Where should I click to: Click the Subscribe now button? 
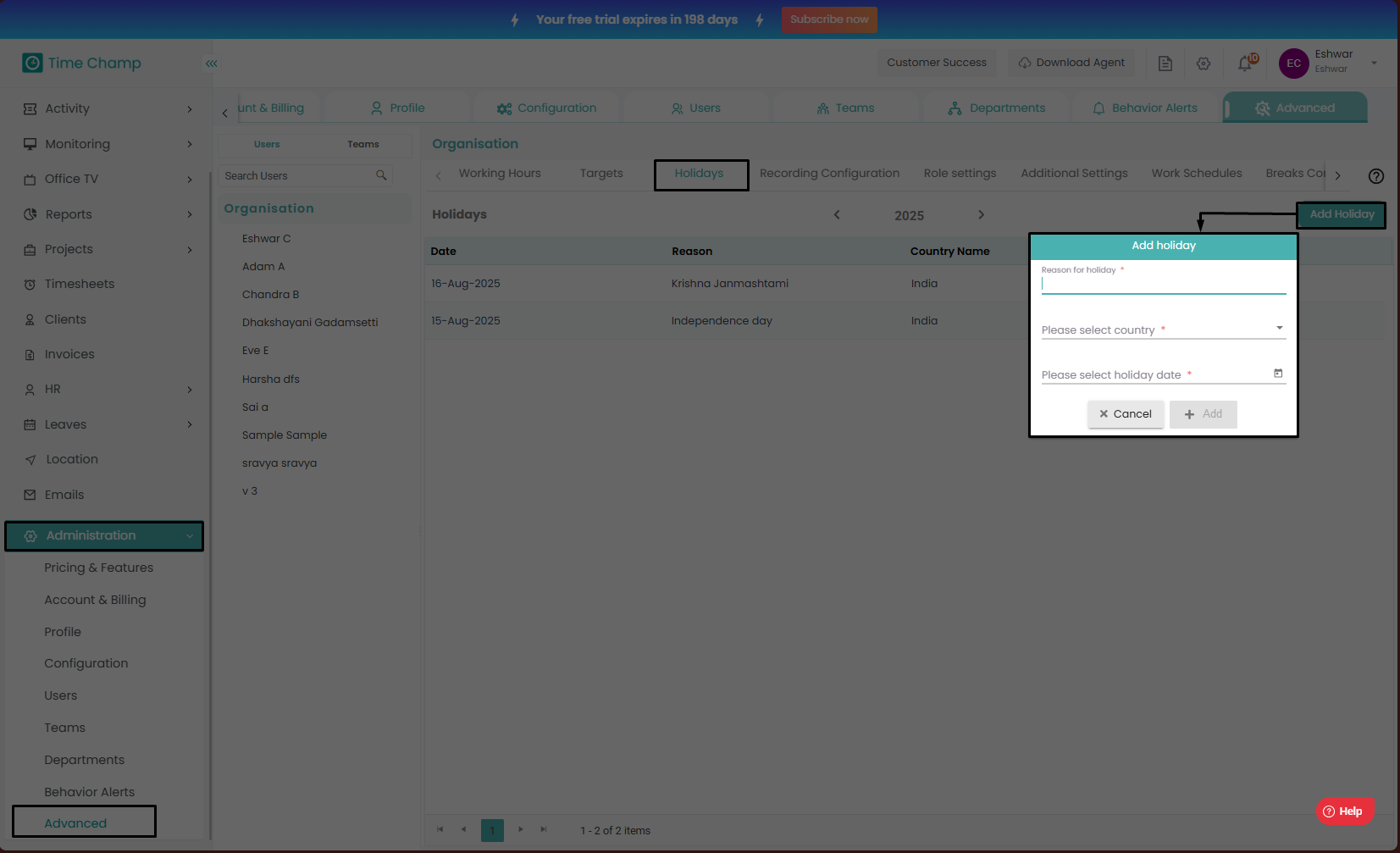829,19
